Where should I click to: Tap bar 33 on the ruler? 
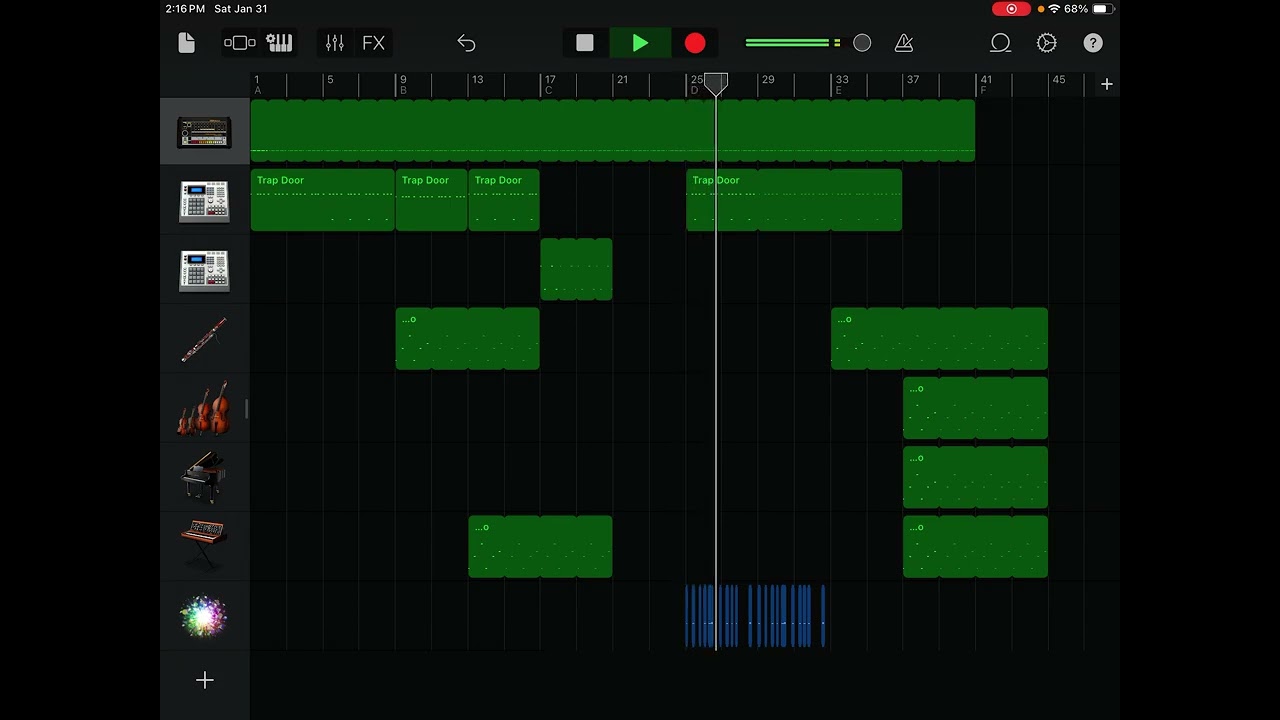[x=841, y=79]
